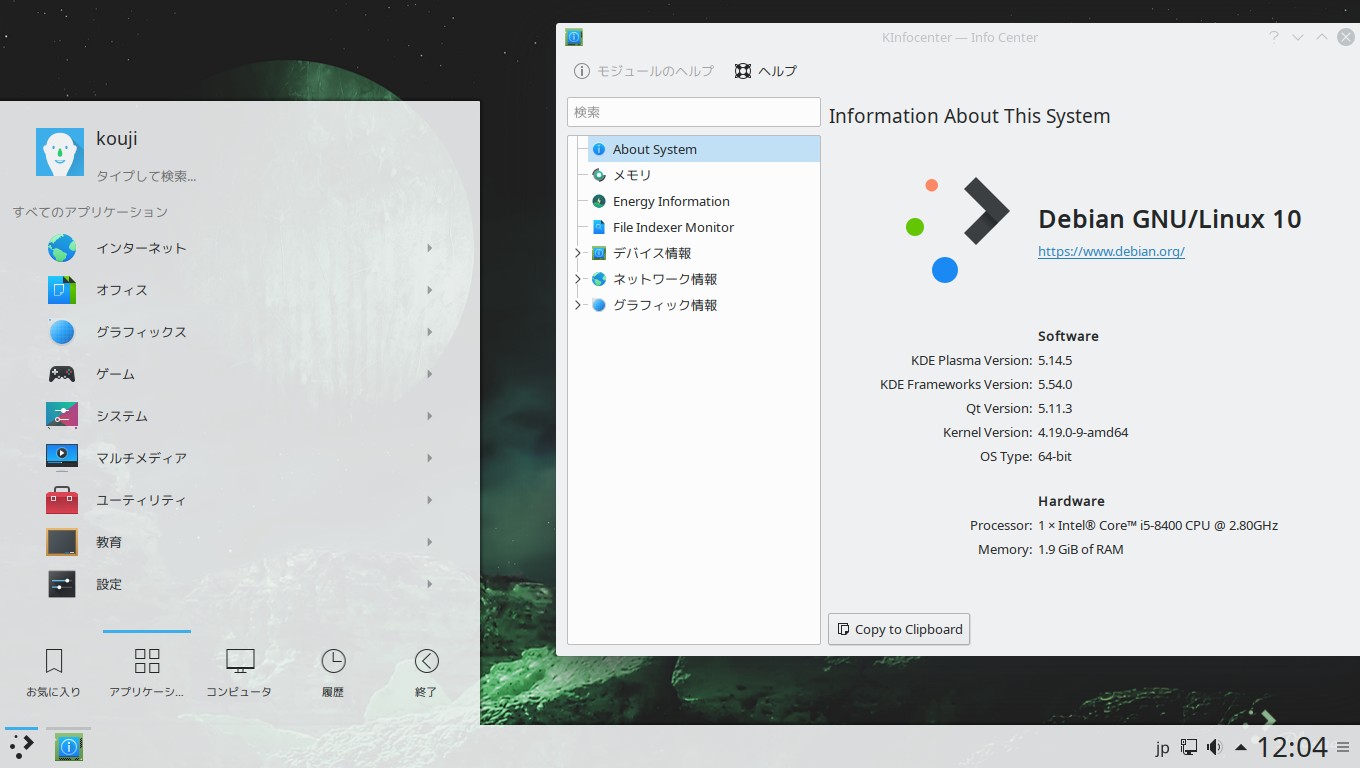Open the Games gamepad icon
Viewport: 1360px width, 768px height.
(x=62, y=374)
